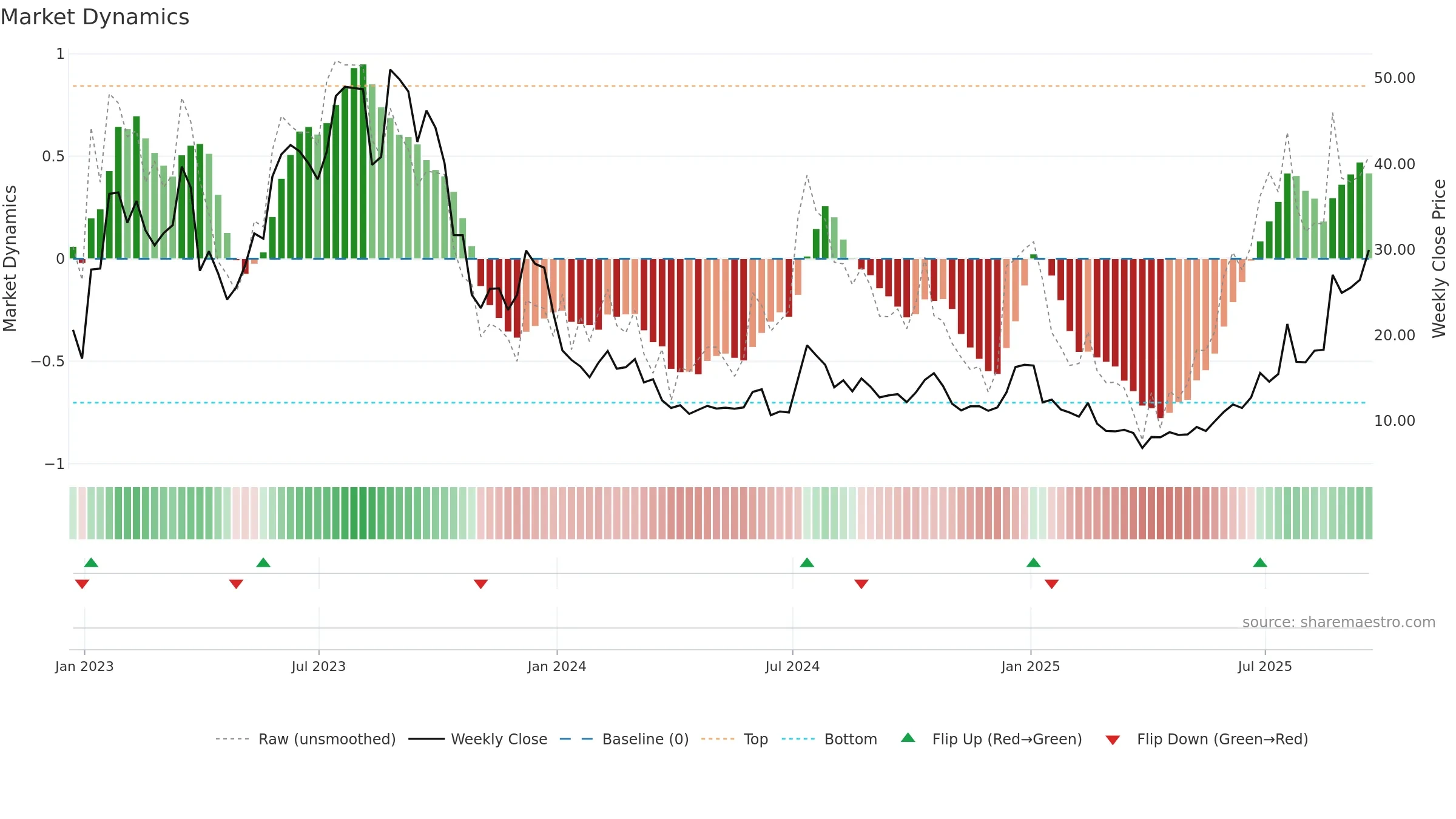1456x819 pixels.
Task: Click the 20.00 price axis label
Action: [x=1395, y=335]
